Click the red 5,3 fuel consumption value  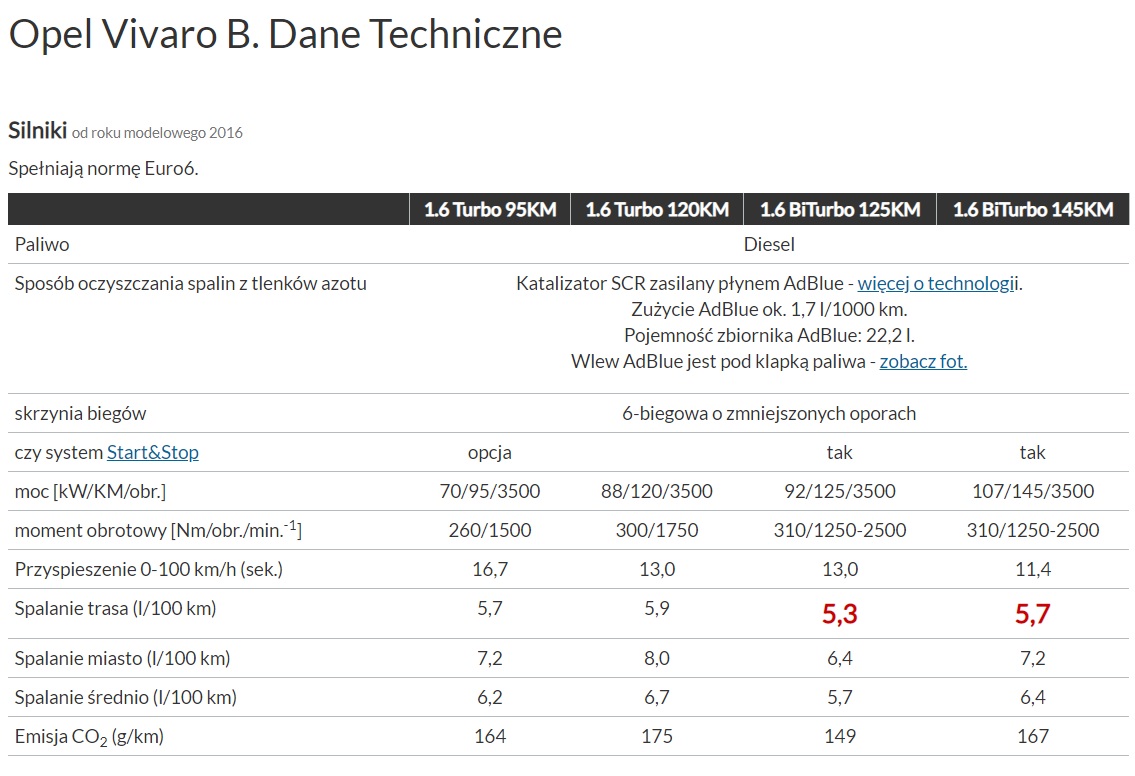[840, 614]
